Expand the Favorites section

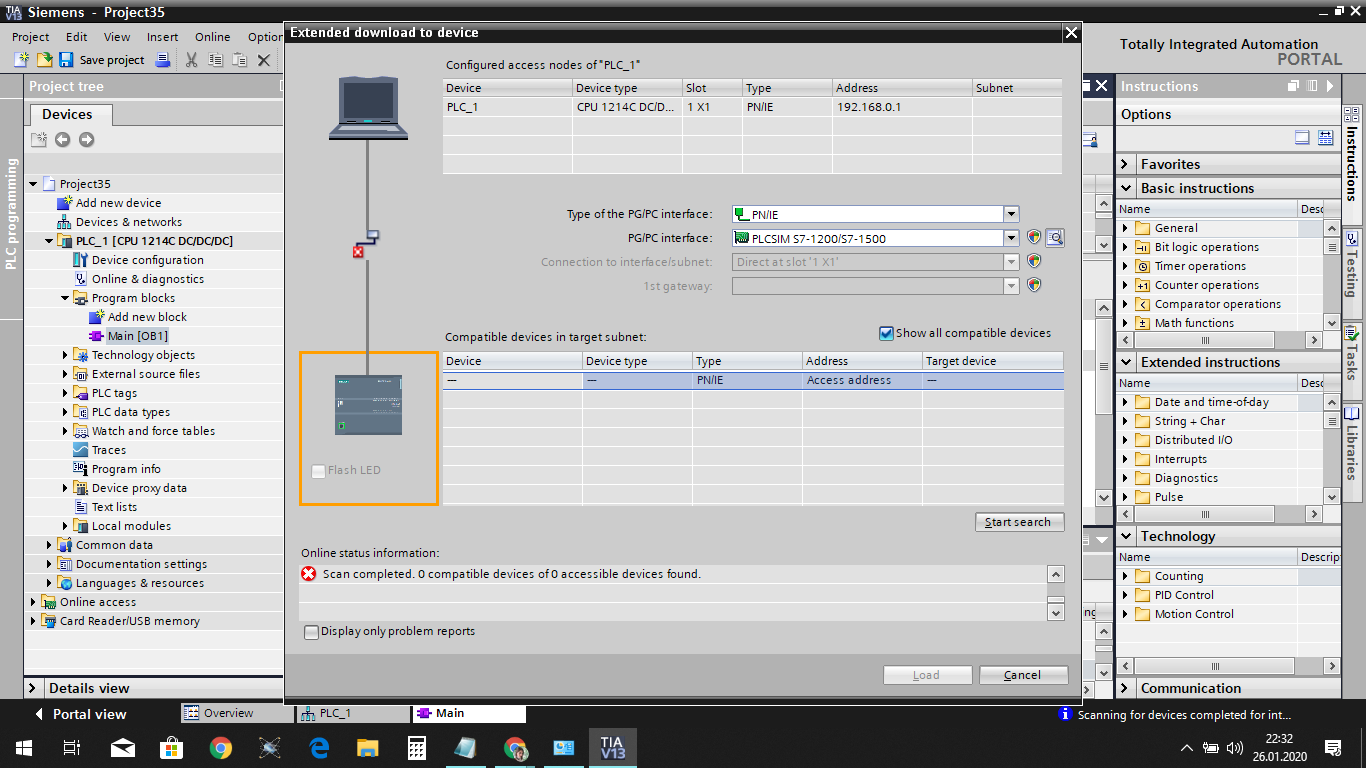tap(1126, 164)
